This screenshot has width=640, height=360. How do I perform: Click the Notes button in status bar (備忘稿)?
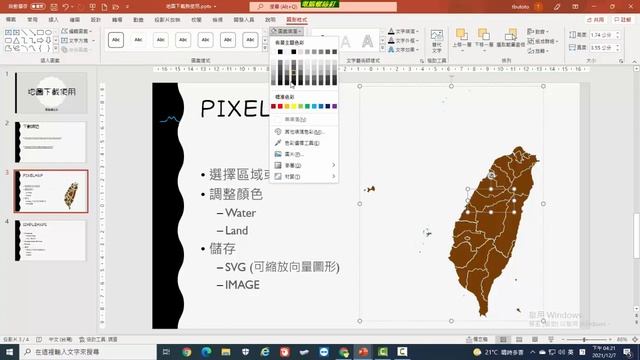[x=477, y=339]
